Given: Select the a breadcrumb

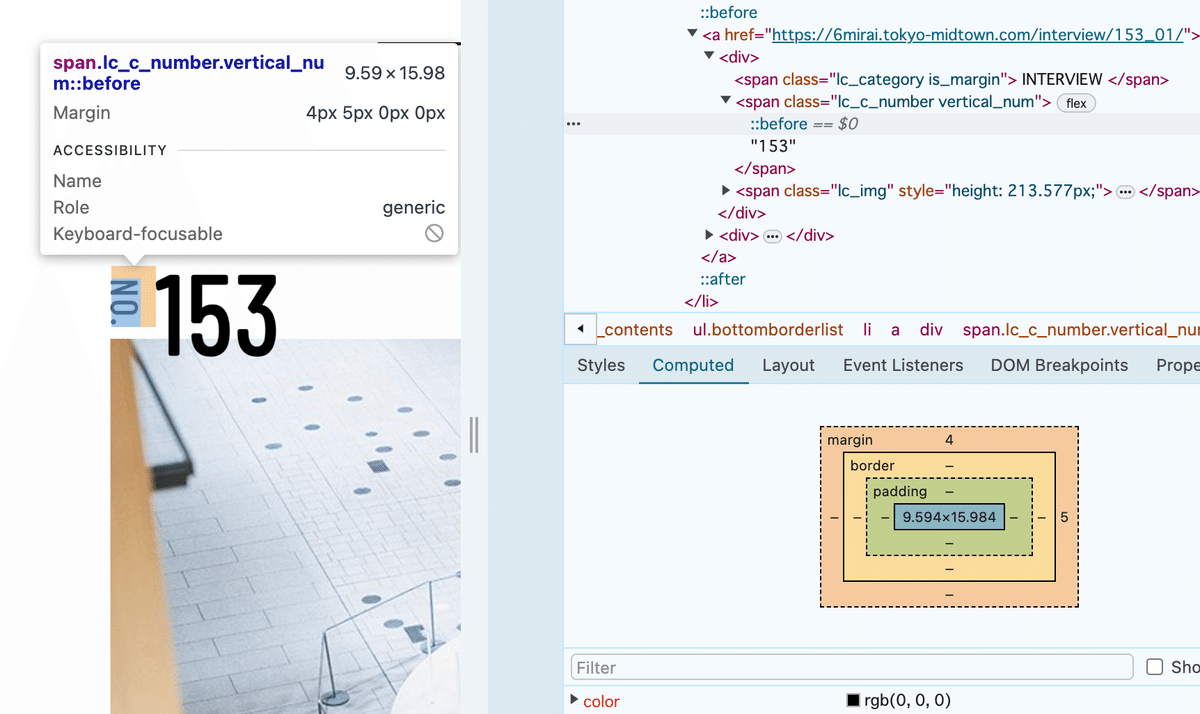Looking at the screenshot, I should pos(896,329).
